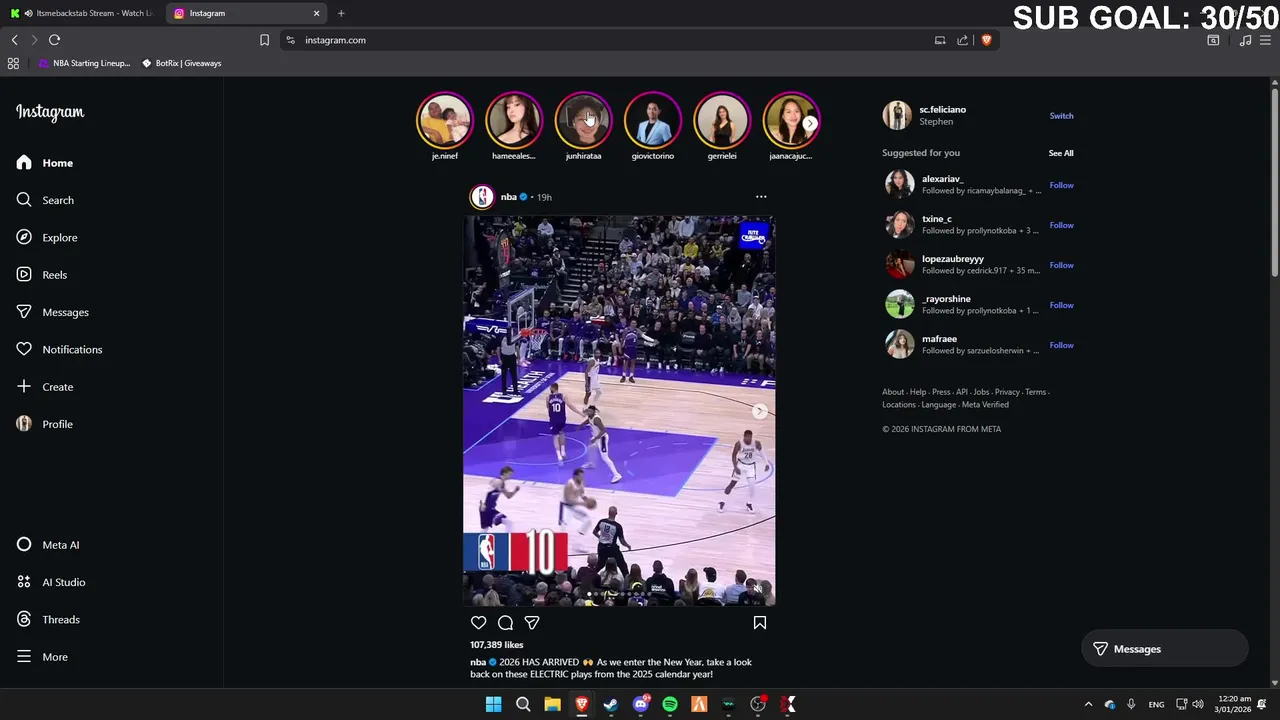
Task: Open Search in the sidebar
Action: pyautogui.click(x=45, y=200)
